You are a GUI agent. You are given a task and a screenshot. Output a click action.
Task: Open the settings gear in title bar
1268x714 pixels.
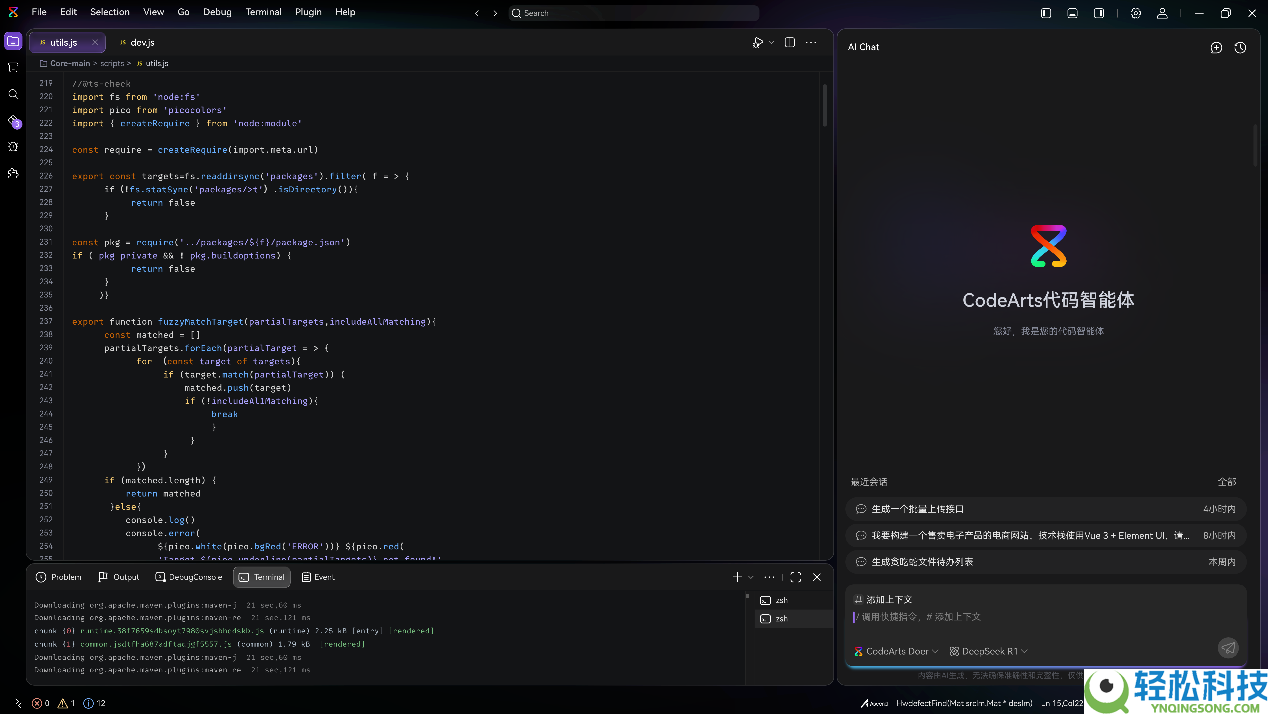(x=1136, y=13)
